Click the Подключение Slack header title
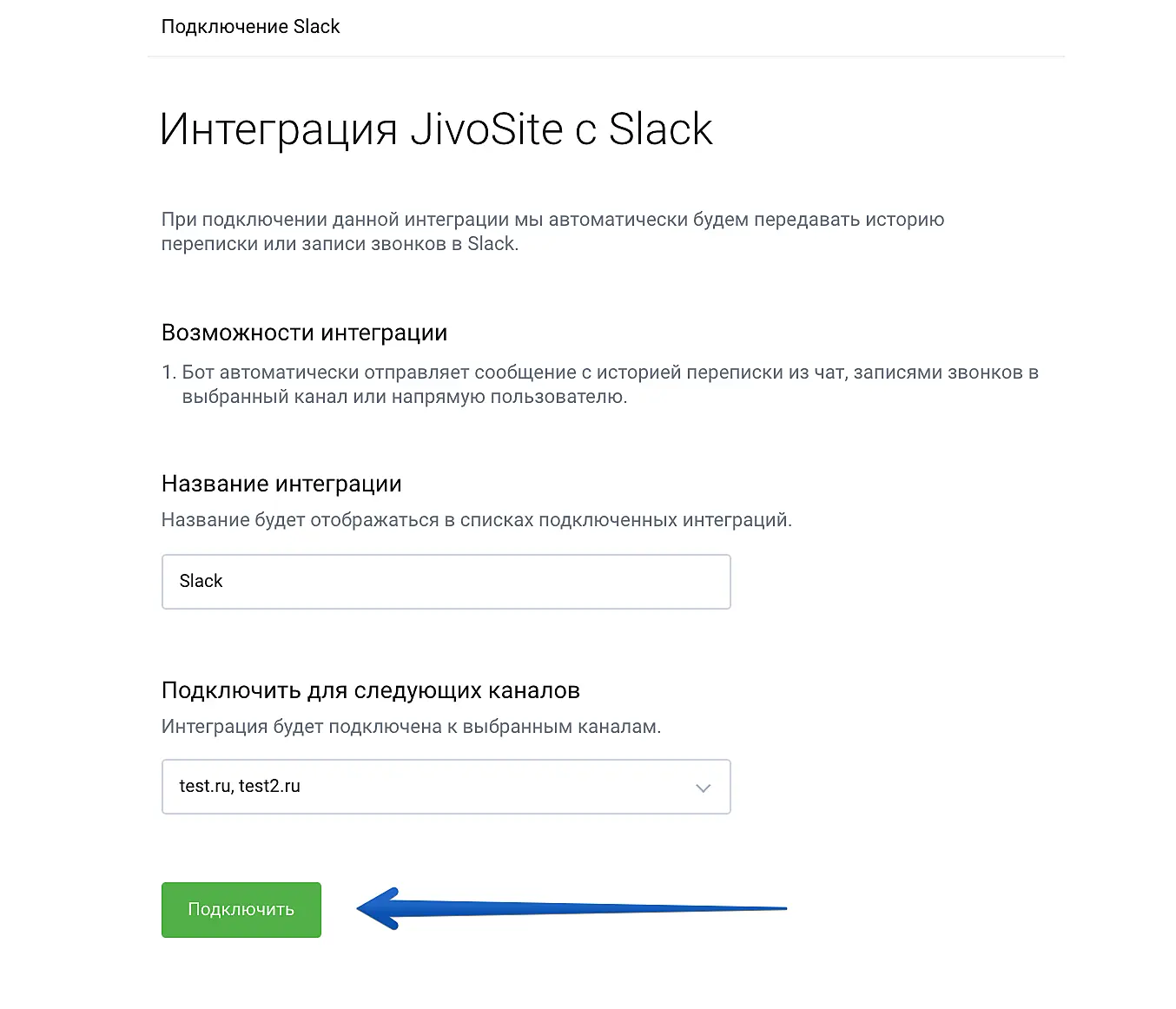This screenshot has width=1176, height=1009. [x=250, y=27]
